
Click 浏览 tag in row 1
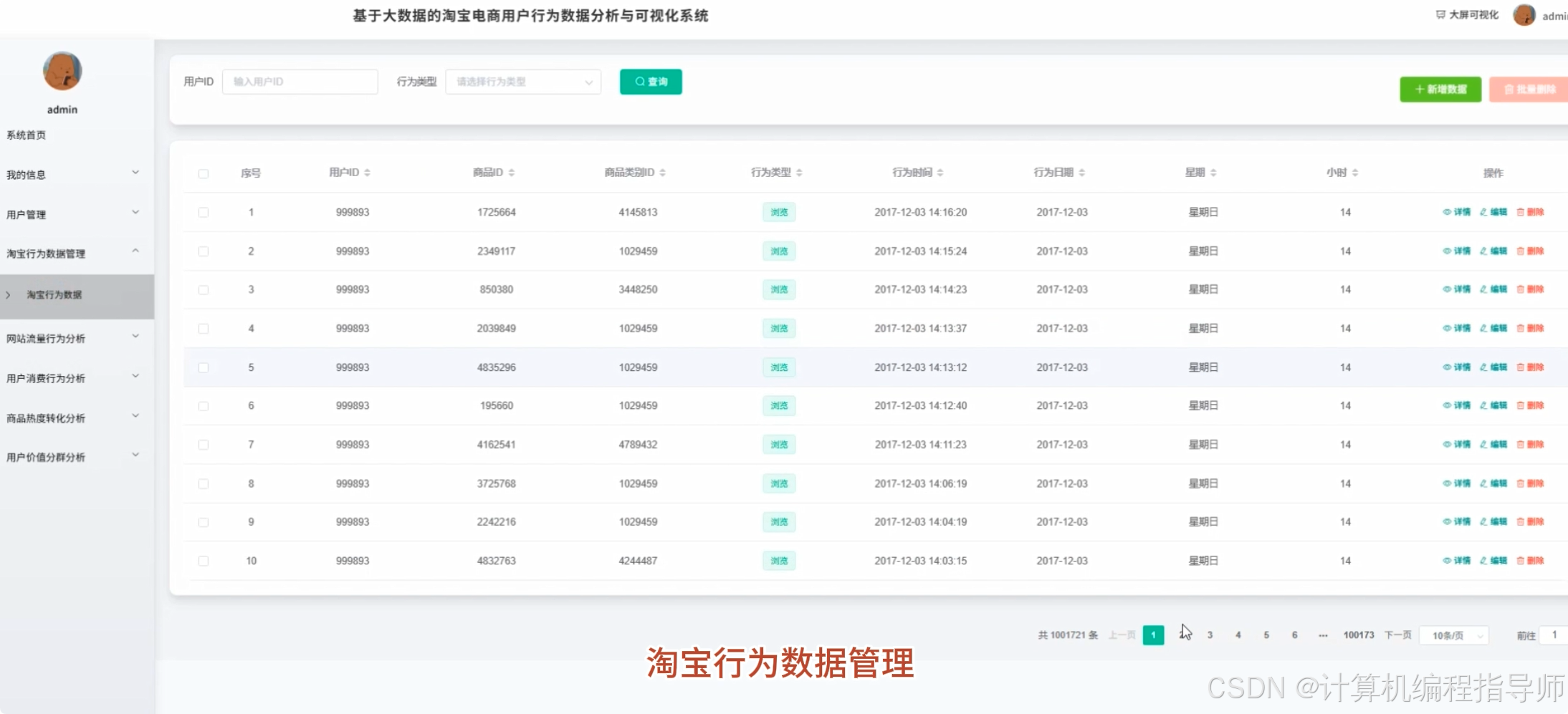point(779,212)
